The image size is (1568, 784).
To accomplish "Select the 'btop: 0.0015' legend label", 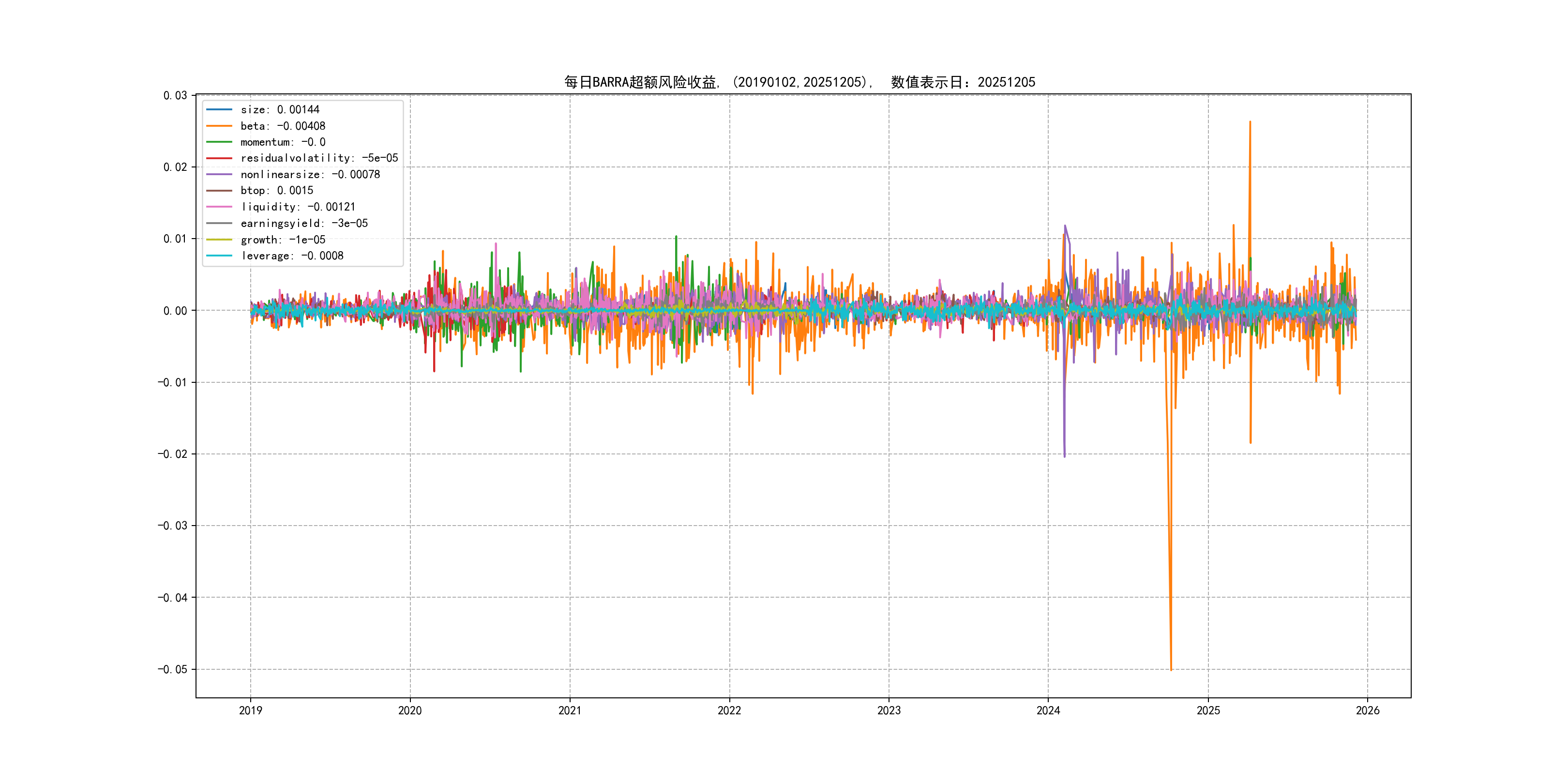I will tap(277, 191).
